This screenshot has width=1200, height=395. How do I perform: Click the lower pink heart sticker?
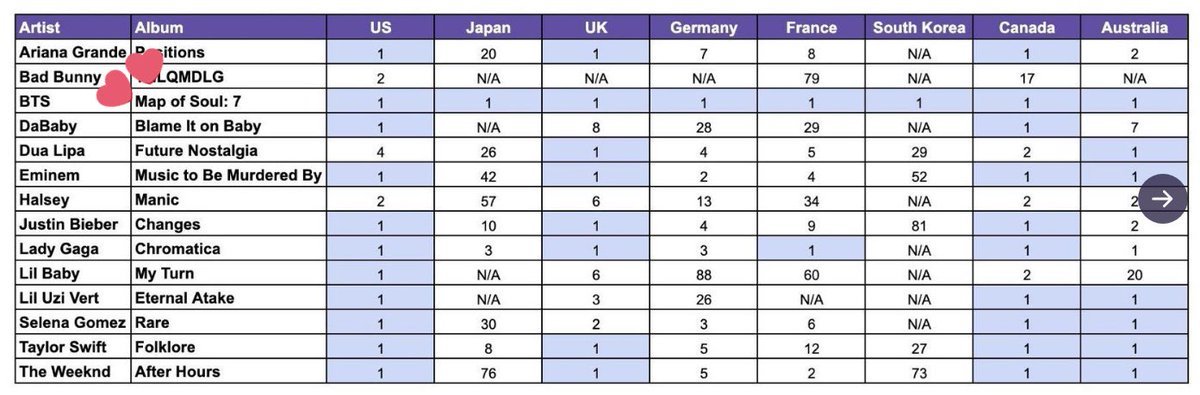click(114, 92)
